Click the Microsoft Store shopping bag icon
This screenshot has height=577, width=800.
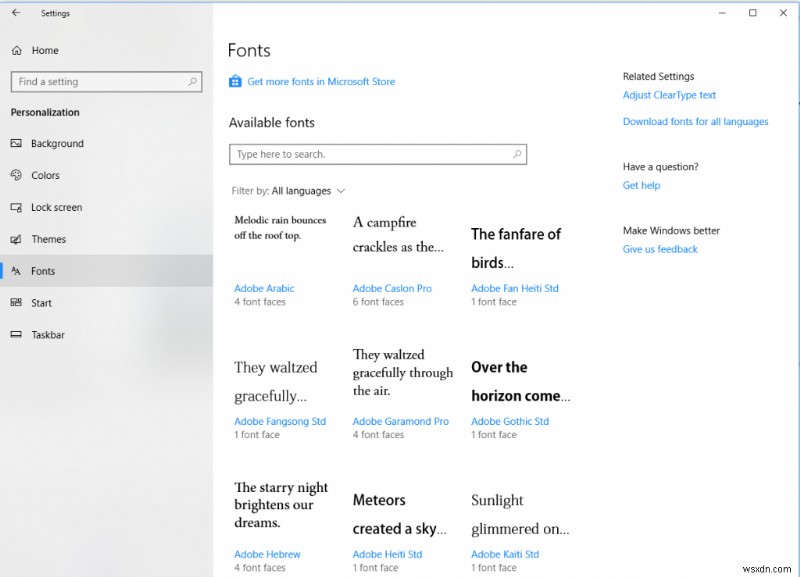235,81
